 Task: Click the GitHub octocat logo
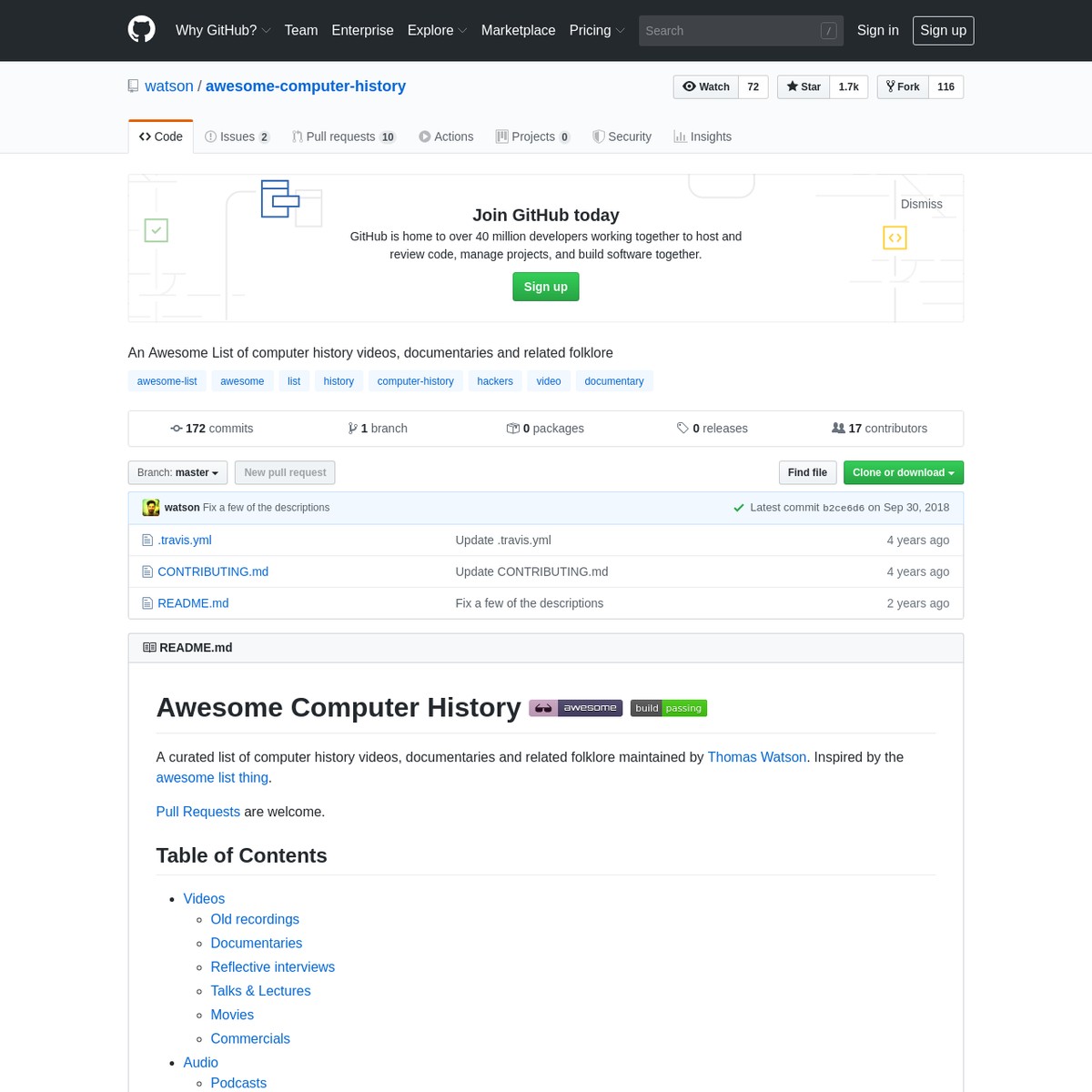coord(141,30)
